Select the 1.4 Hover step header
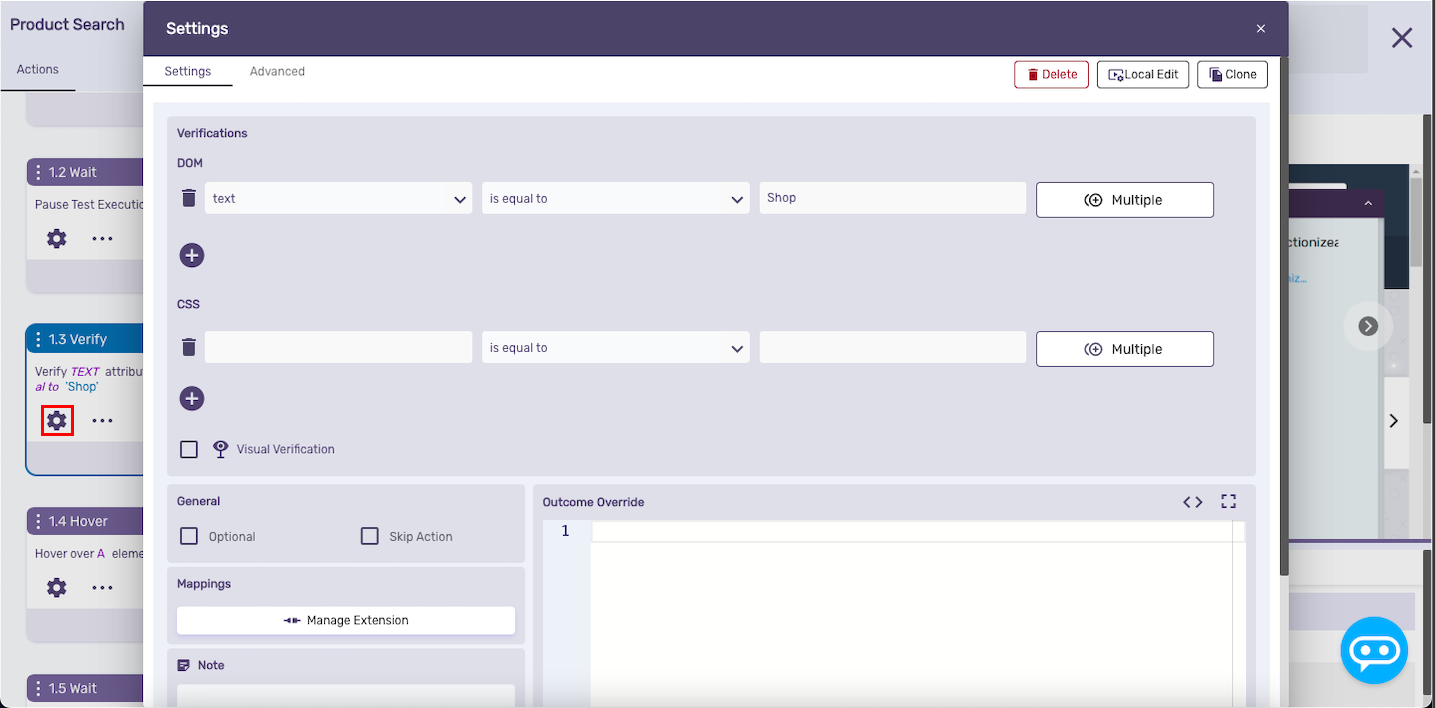 pos(85,521)
